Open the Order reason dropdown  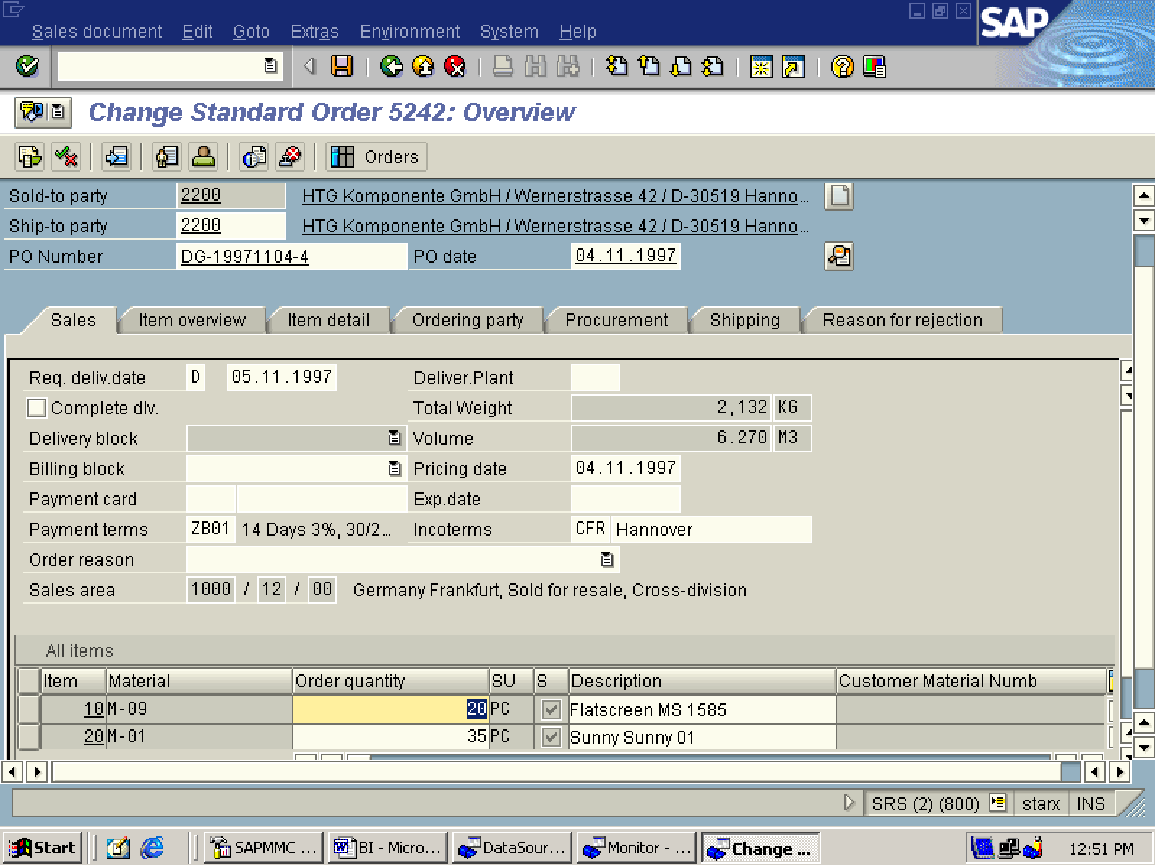point(607,559)
